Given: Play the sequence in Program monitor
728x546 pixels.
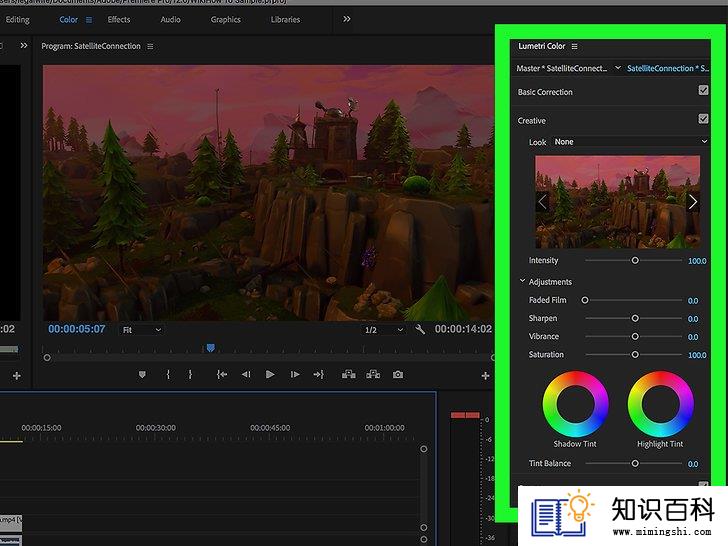Looking at the screenshot, I should [270, 374].
